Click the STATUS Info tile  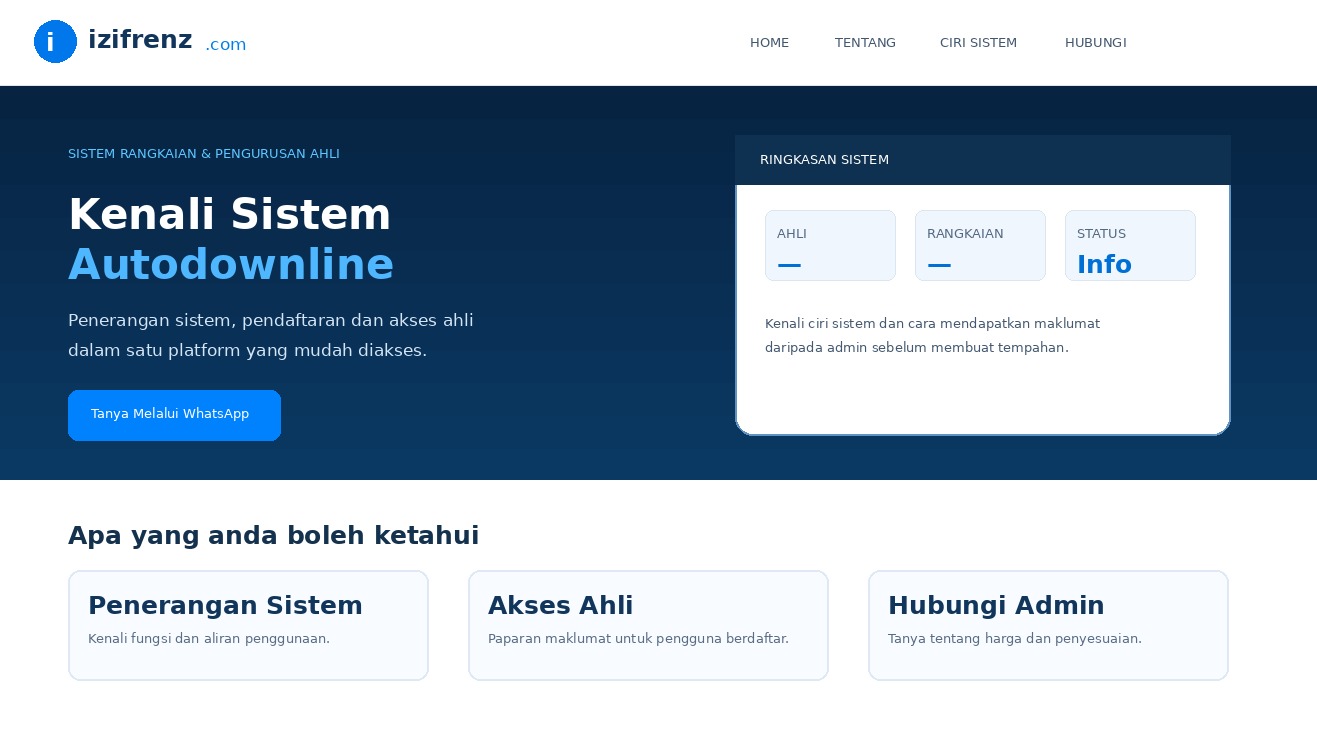(x=1130, y=245)
